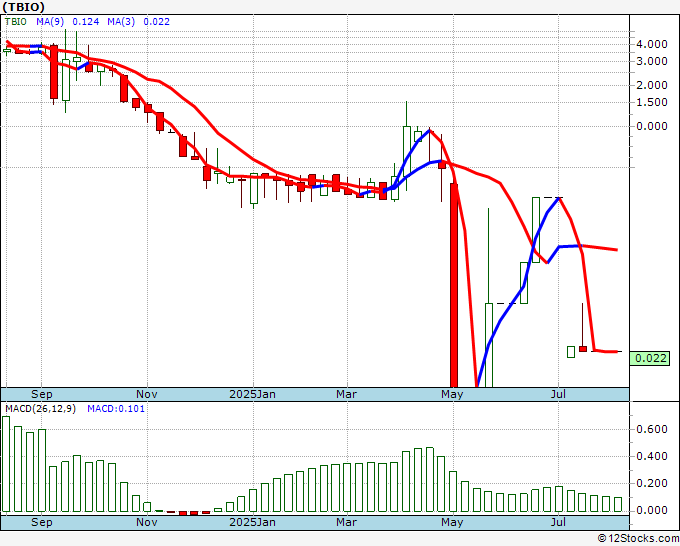
Task: Click the MACD:0.101 value label
Action: [x=116, y=409]
